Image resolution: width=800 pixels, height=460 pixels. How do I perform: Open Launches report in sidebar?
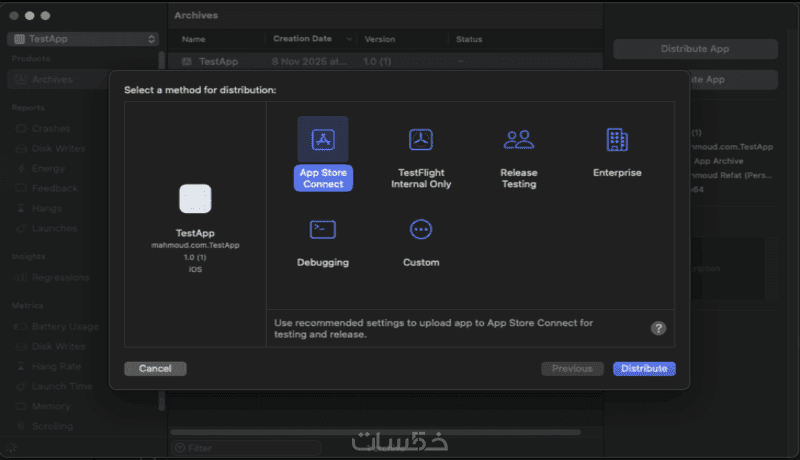54,228
